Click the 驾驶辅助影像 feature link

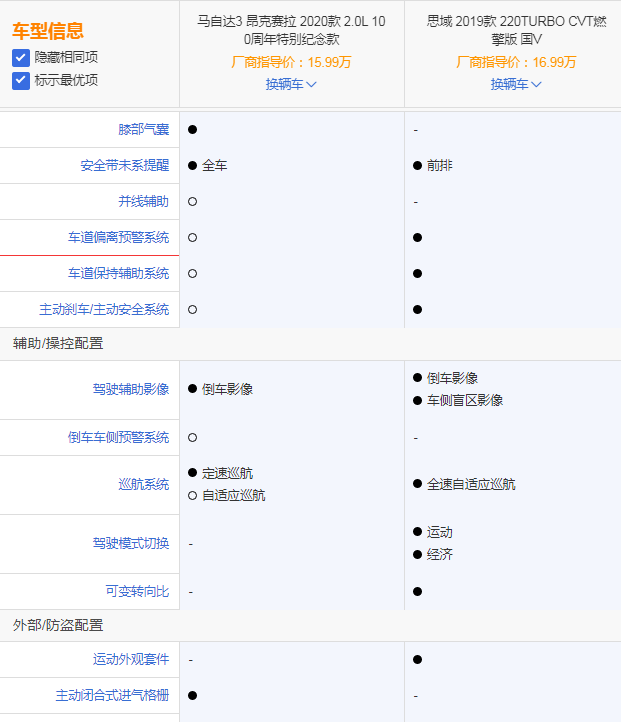(130, 390)
